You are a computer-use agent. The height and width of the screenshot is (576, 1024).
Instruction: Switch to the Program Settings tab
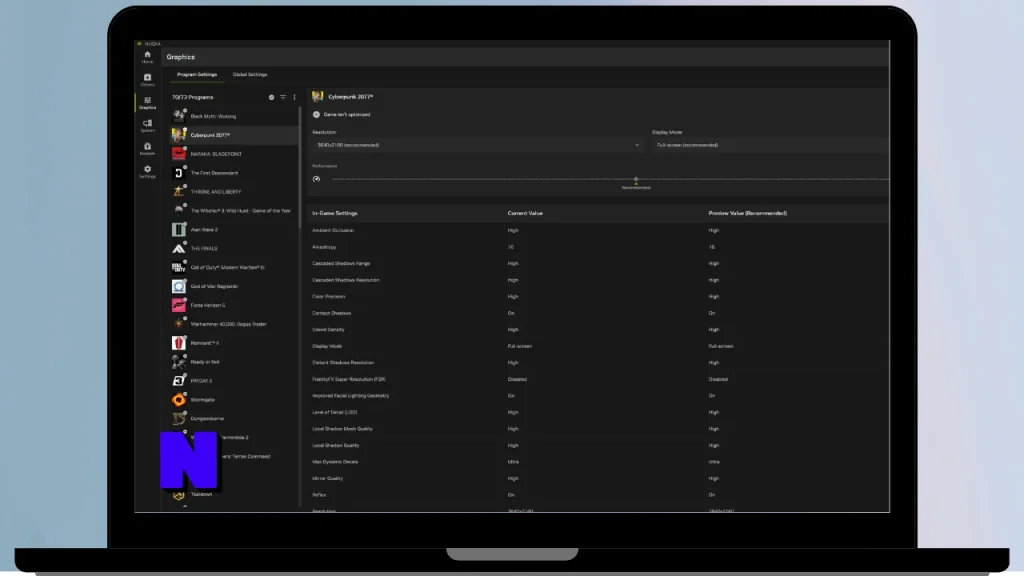(197, 74)
